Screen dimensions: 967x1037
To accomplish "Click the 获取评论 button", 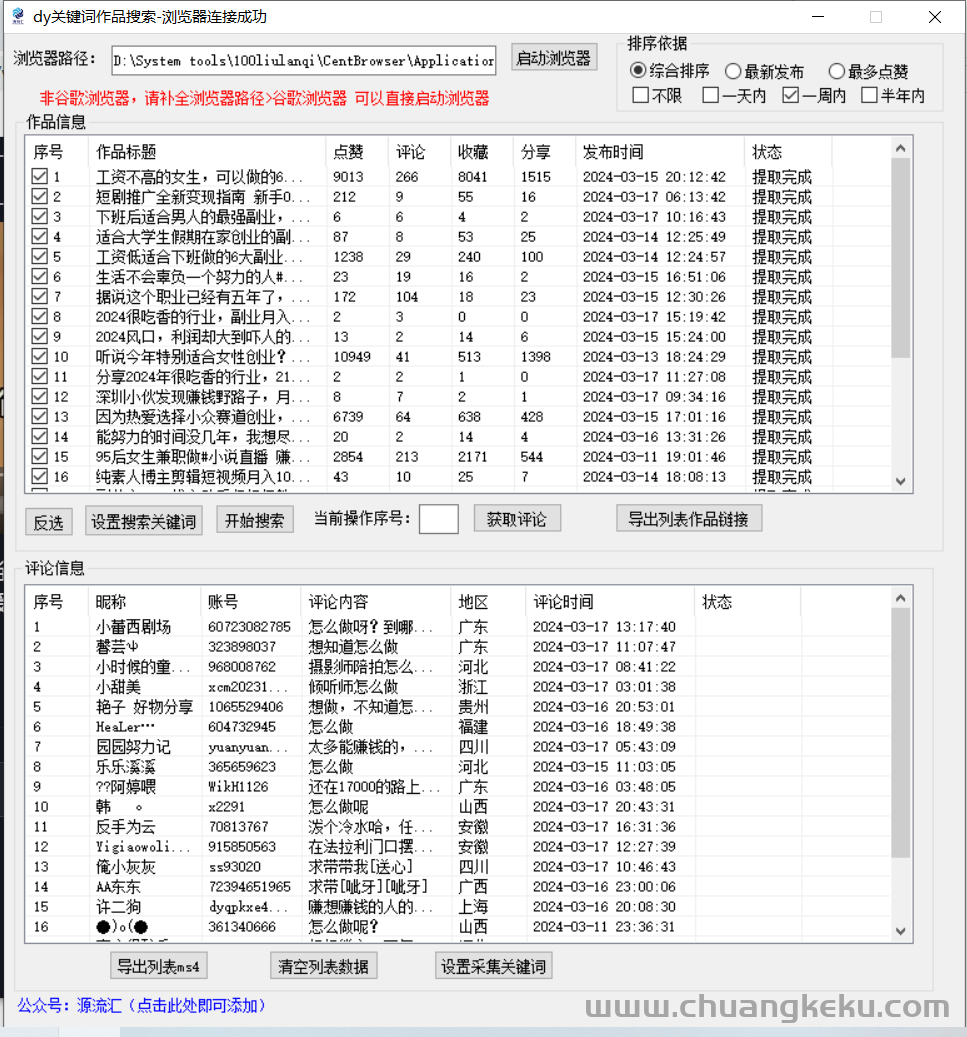I will 517,519.
